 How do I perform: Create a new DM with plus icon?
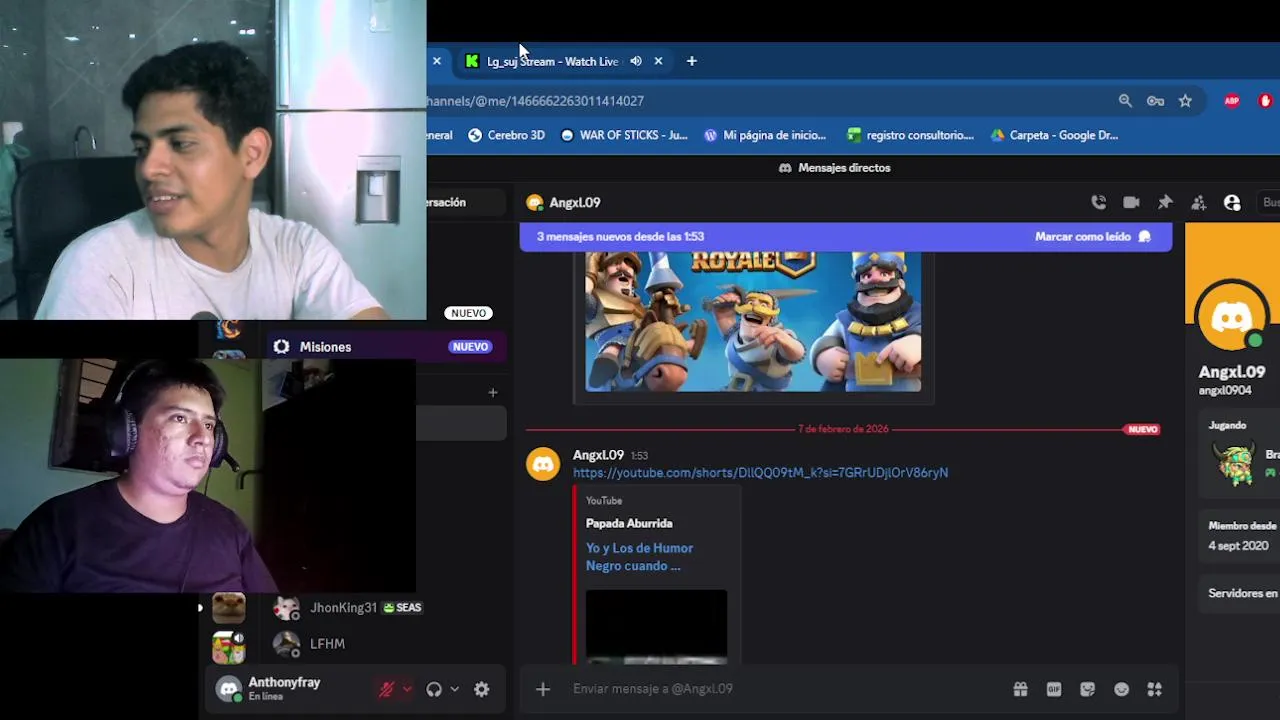(492, 393)
